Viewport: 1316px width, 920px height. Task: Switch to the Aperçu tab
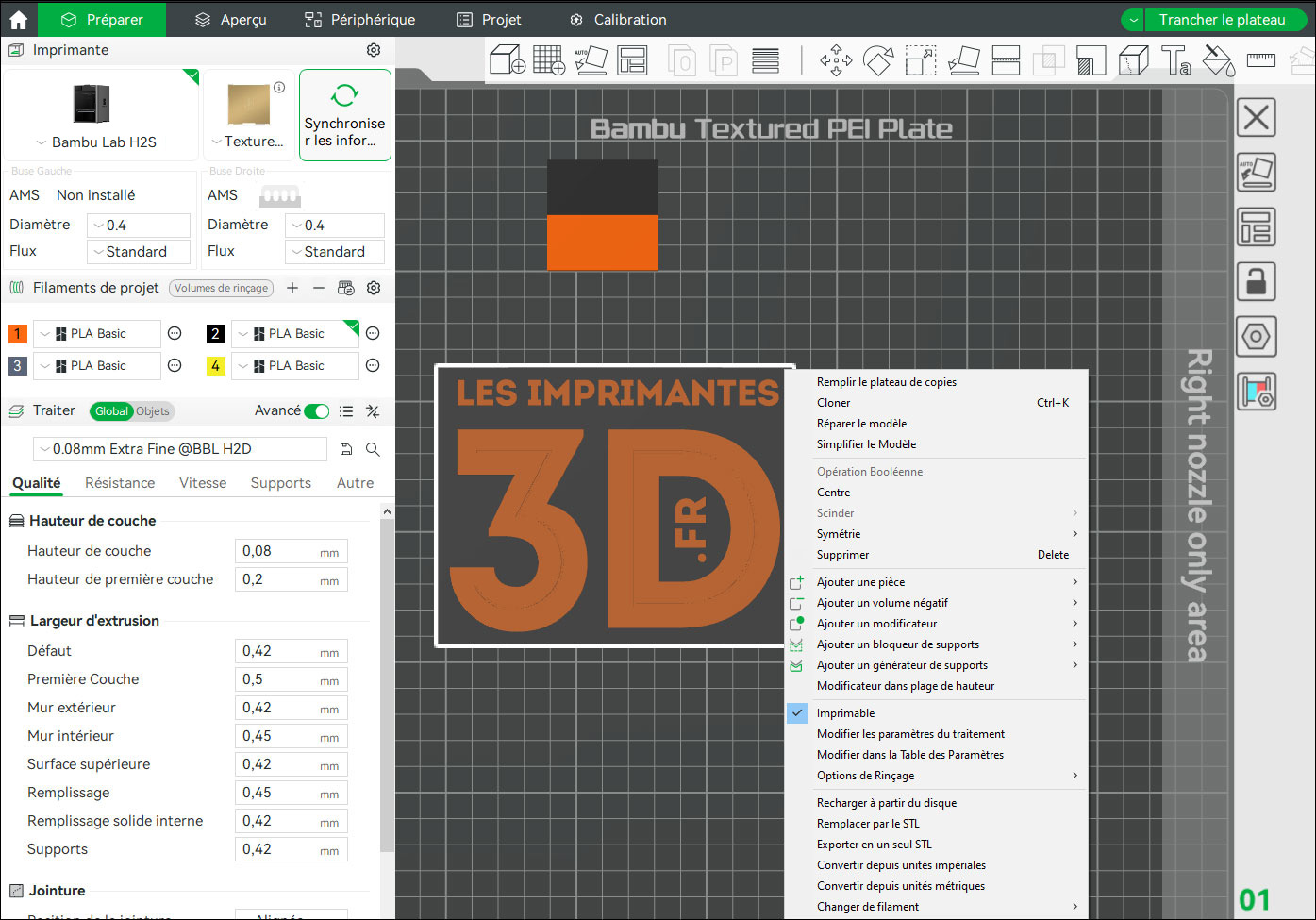pyautogui.click(x=231, y=20)
